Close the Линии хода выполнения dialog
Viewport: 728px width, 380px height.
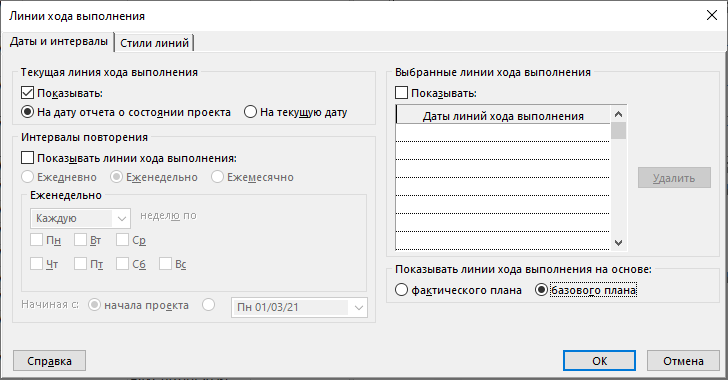(x=711, y=15)
